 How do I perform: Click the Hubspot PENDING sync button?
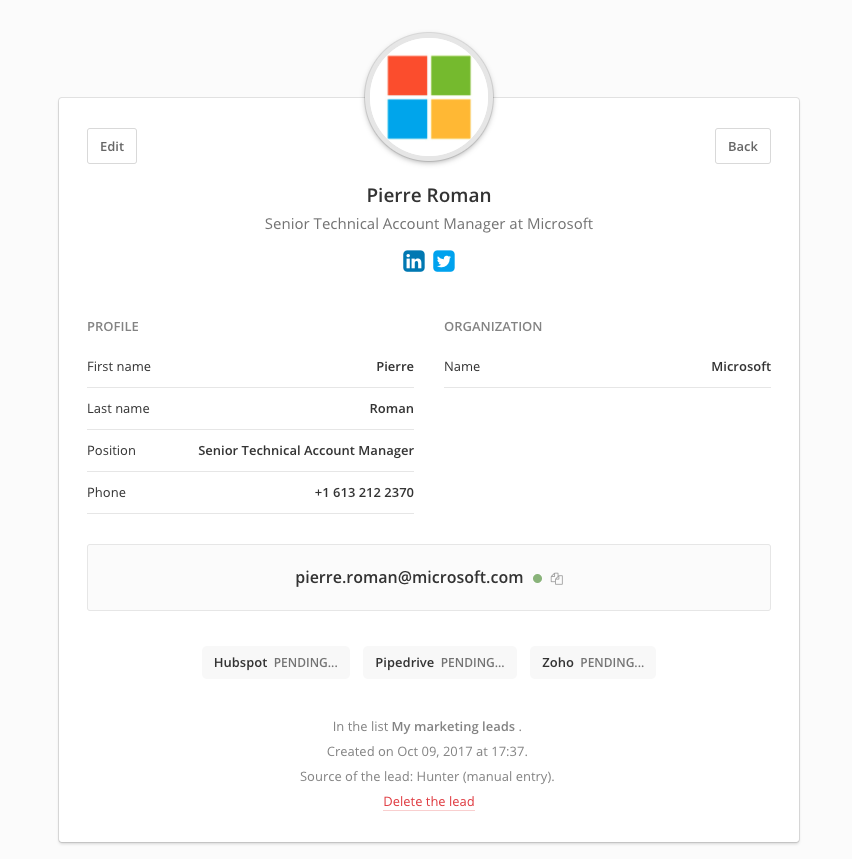(x=276, y=662)
